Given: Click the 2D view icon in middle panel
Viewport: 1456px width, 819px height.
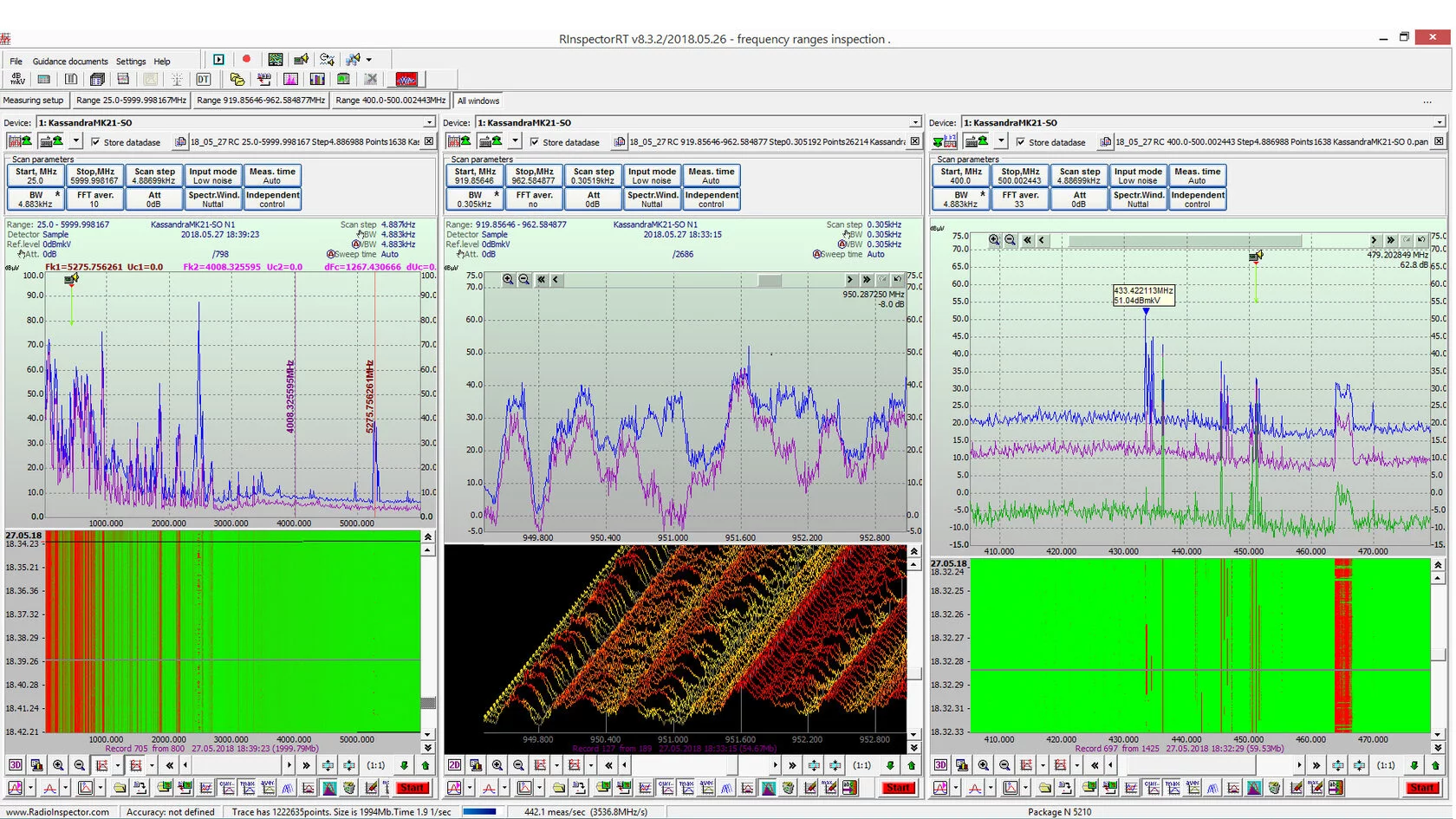Looking at the screenshot, I should point(454,765).
